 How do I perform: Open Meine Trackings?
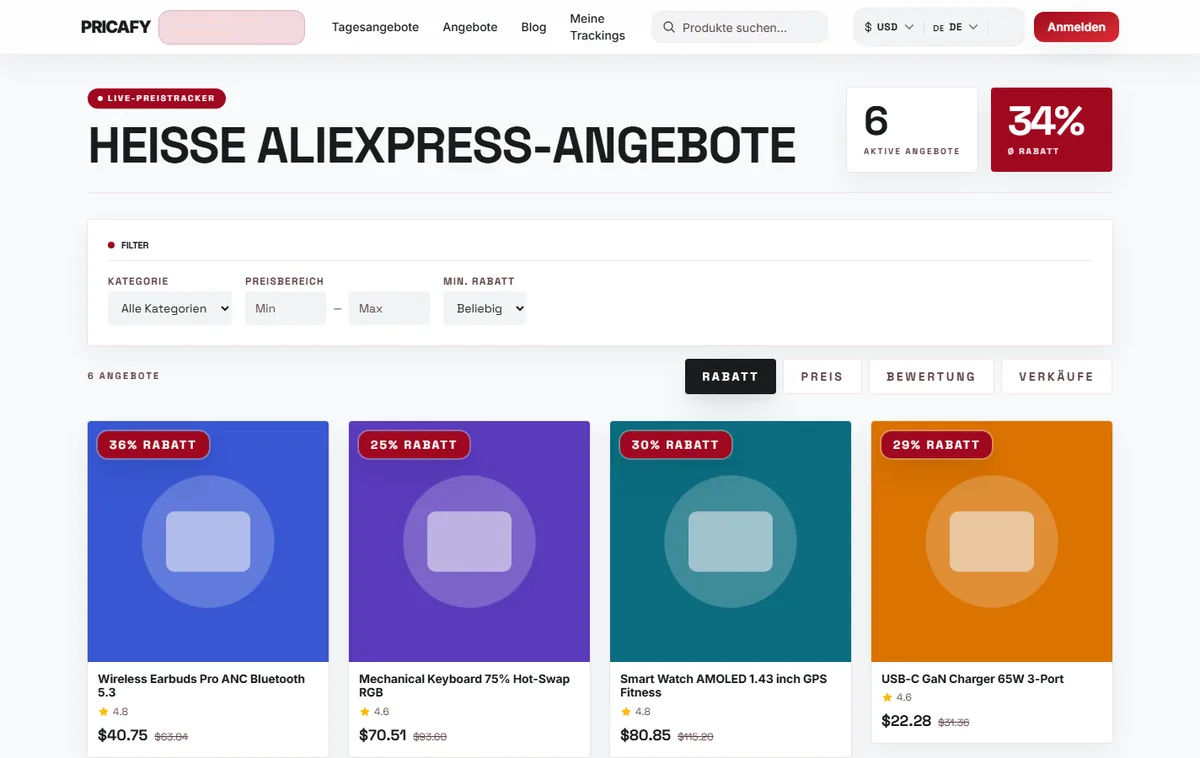(597, 27)
